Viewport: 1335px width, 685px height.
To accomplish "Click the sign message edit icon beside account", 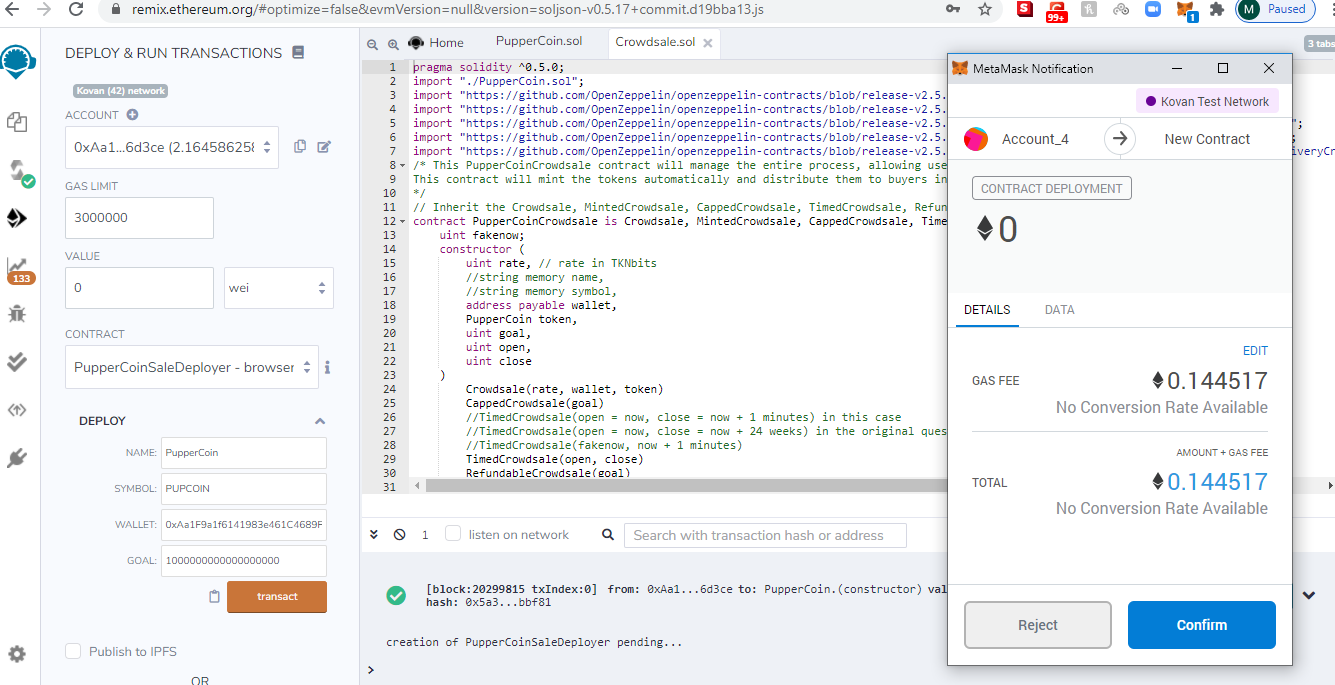I will point(324,147).
